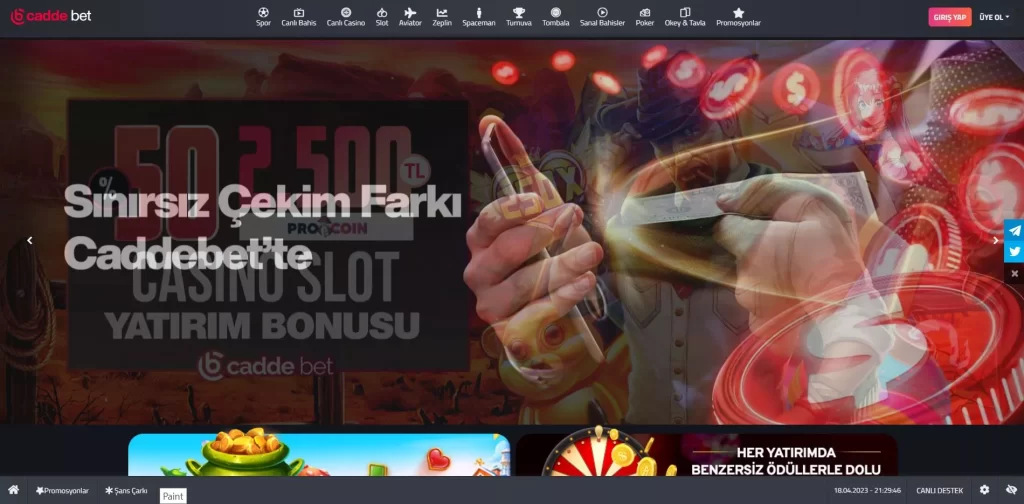1024x504 pixels.
Task: Open Şans Çarkı from the bottom bar
Action: click(126, 490)
